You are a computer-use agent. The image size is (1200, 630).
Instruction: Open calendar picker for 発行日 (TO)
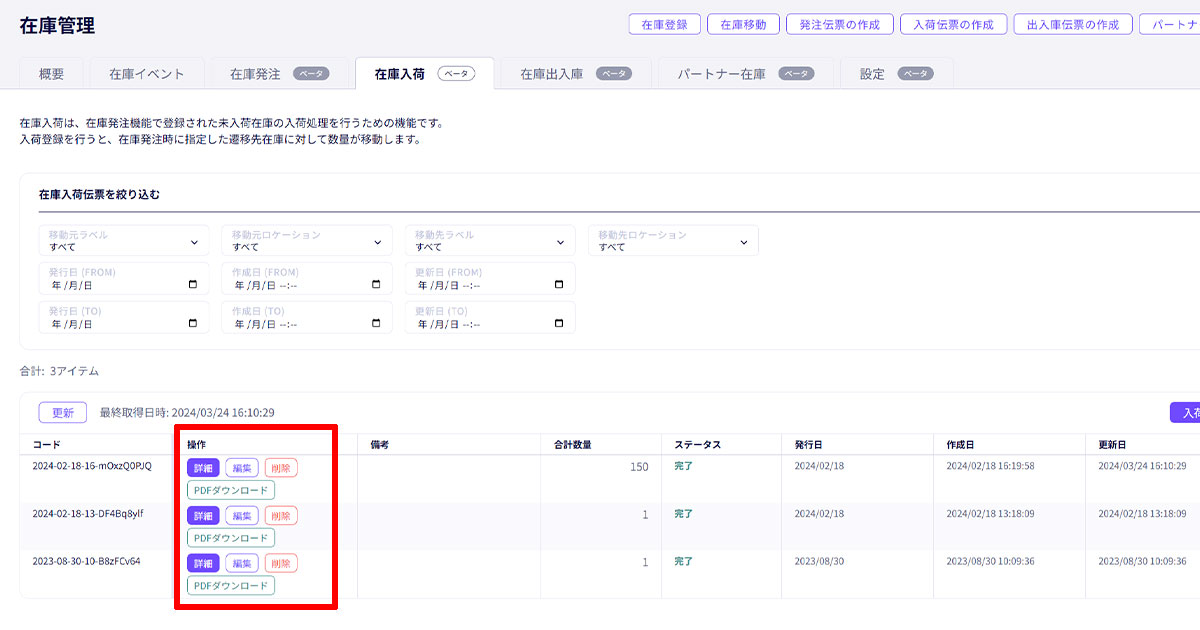click(x=193, y=323)
